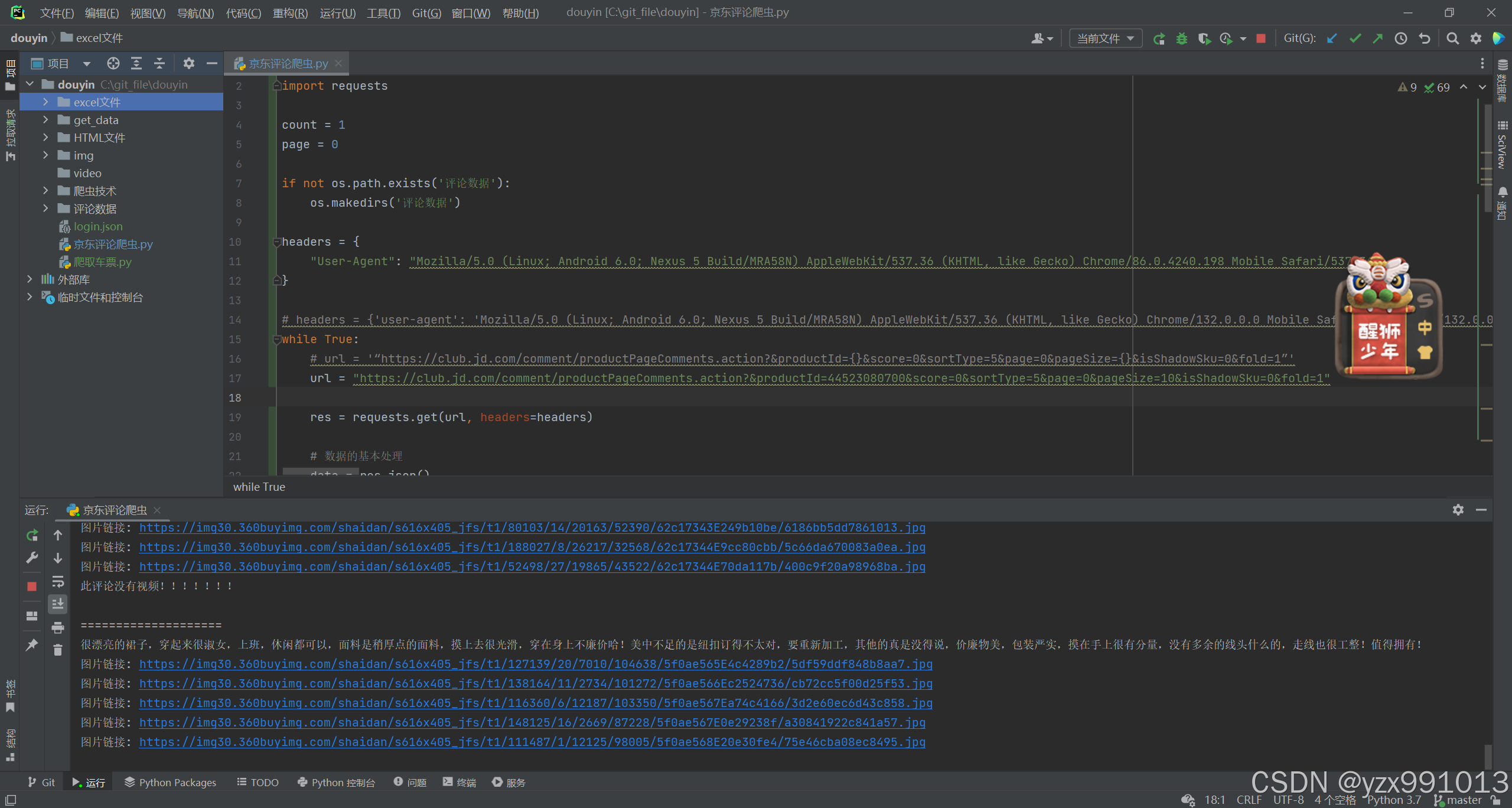1512x808 pixels.
Task: Open the 导航(N) menu
Action: [x=195, y=13]
